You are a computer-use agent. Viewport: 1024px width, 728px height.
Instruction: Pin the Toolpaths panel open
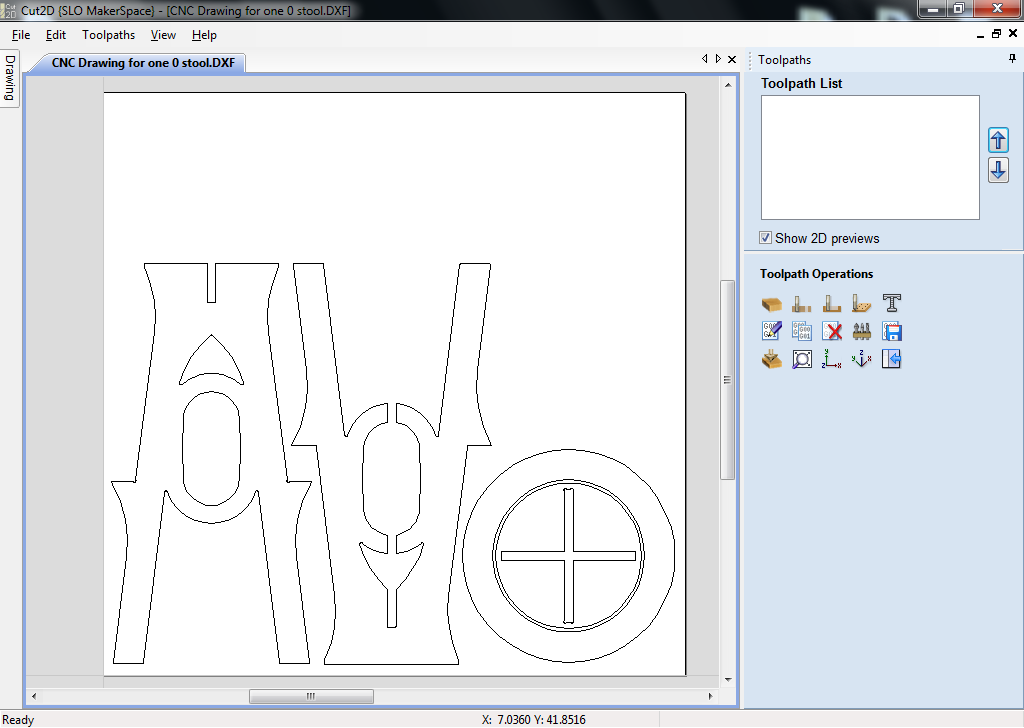coord(1013,59)
